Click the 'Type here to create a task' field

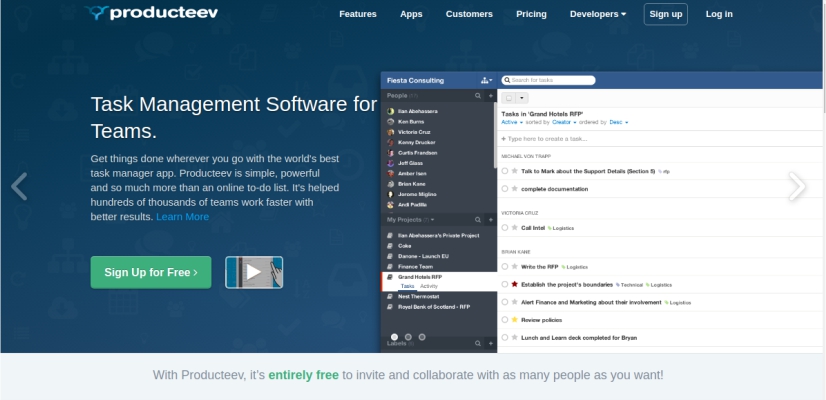pyautogui.click(x=660, y=139)
